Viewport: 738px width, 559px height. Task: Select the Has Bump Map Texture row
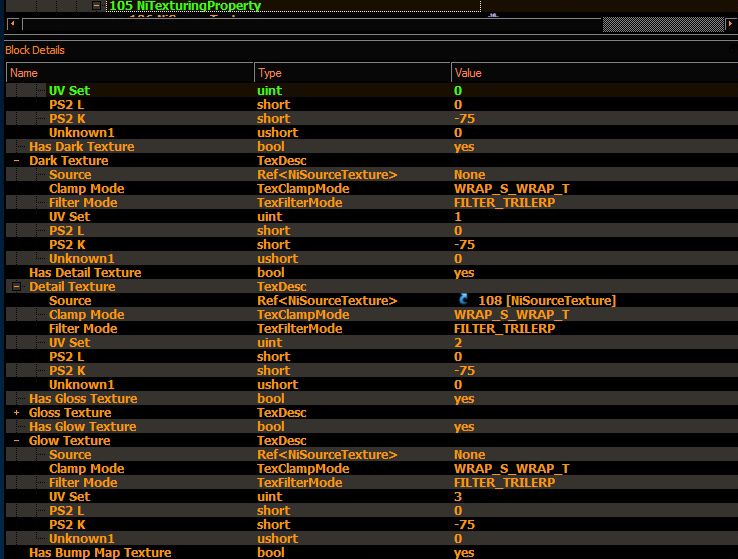372,552
